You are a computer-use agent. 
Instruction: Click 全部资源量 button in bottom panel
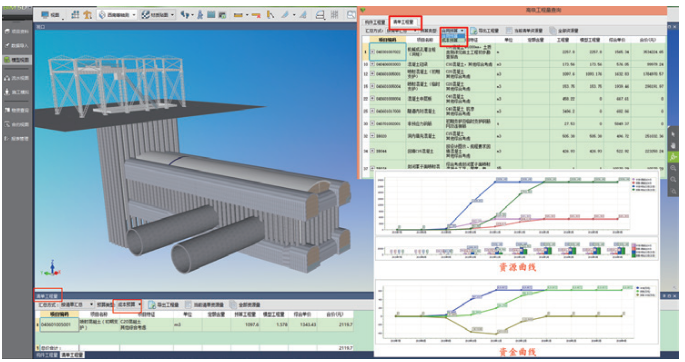point(245,305)
